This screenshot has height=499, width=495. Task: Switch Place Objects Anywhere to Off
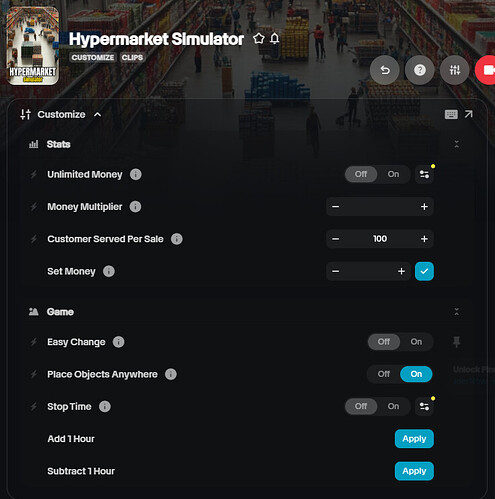[384, 374]
